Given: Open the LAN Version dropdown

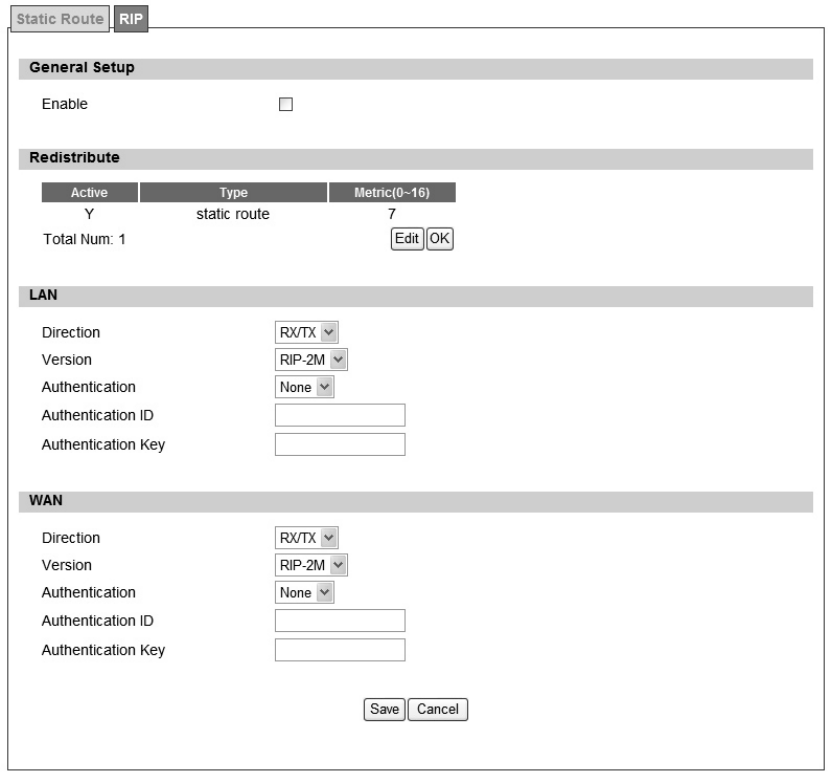Looking at the screenshot, I should pyautogui.click(x=311, y=360).
